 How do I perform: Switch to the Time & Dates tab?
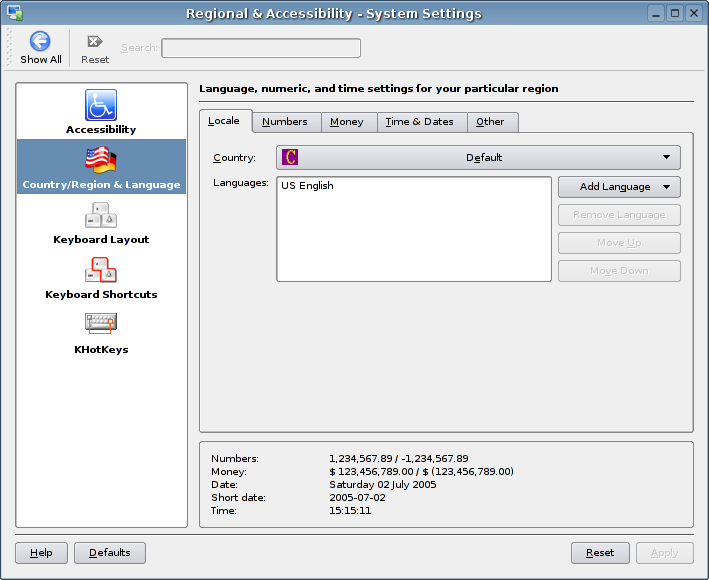420,122
